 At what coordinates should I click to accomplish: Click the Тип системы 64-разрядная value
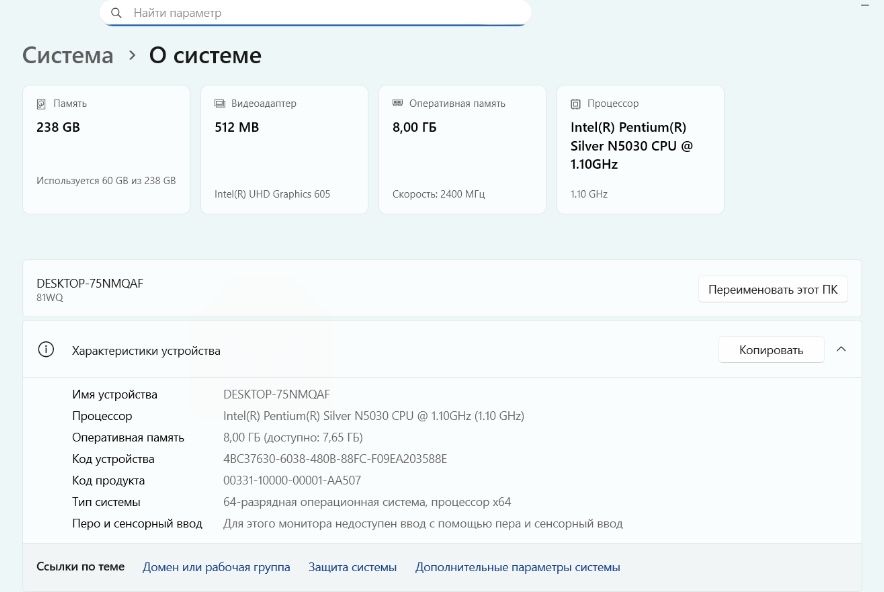[367, 502]
